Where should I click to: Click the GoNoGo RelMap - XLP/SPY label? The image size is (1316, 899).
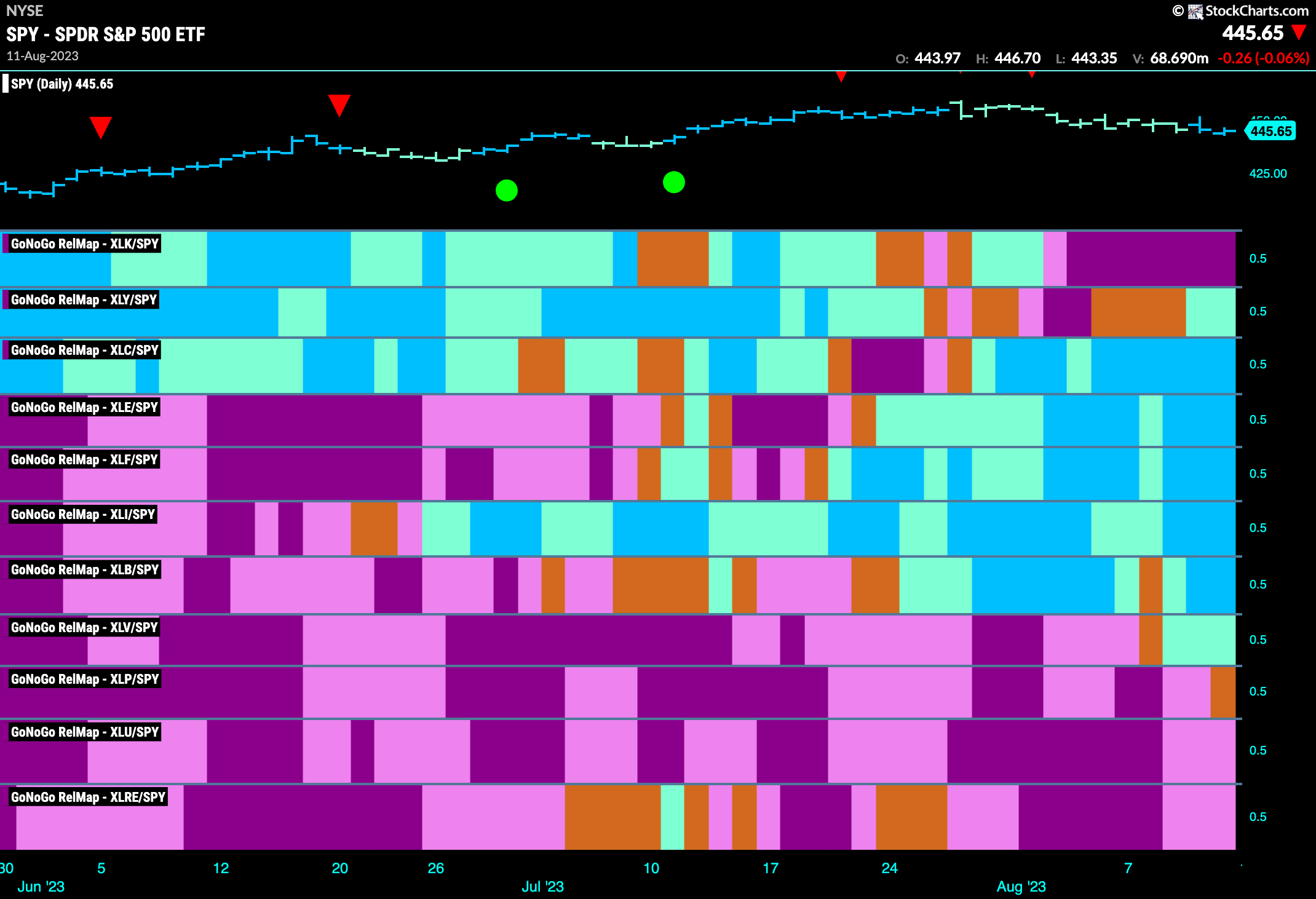[x=85, y=679]
